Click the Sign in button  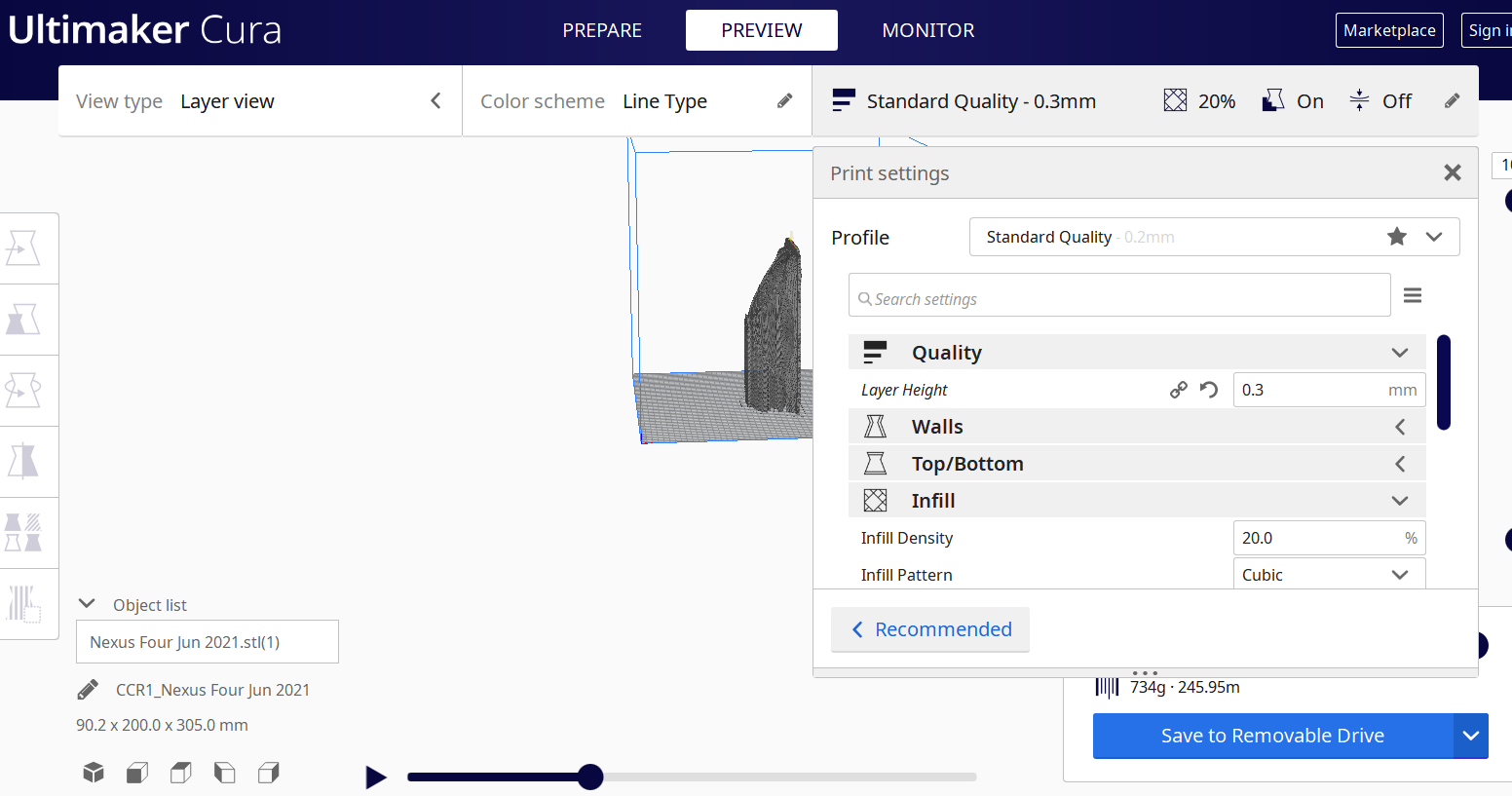[x=1487, y=30]
